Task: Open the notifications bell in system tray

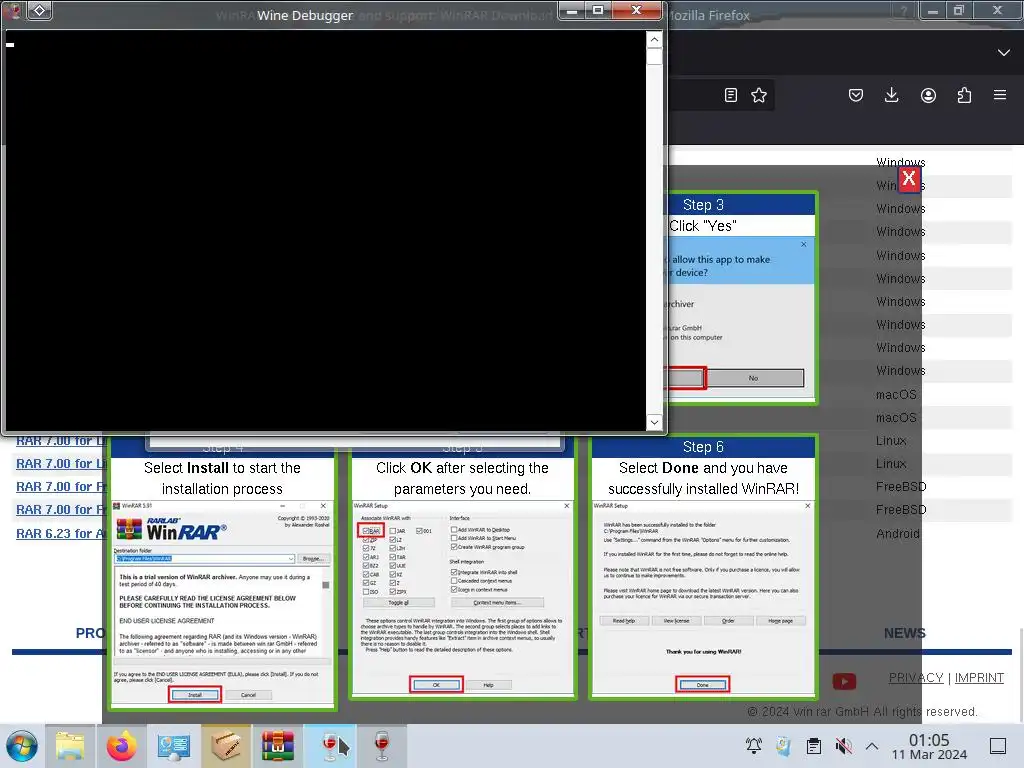Action: [754, 746]
